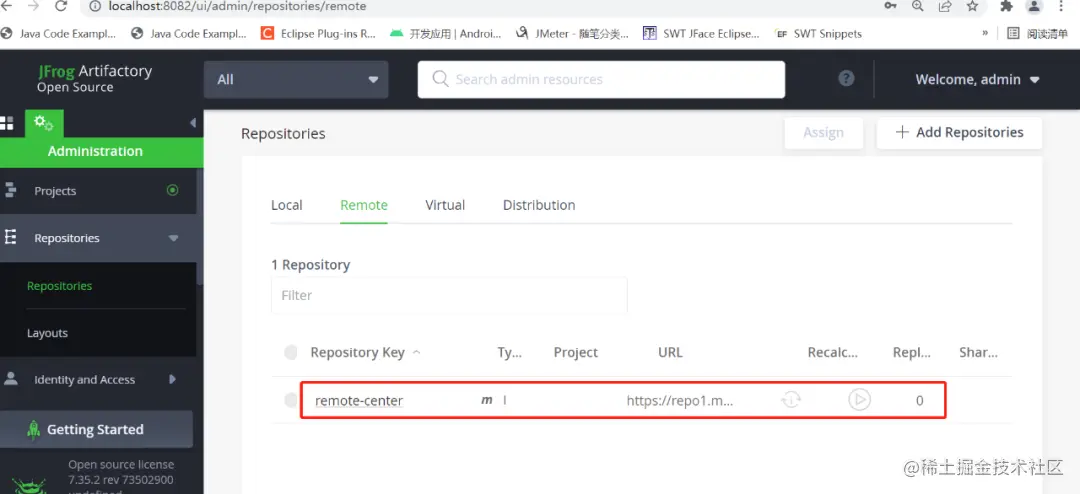Click the Repl... column header
1080x494 pixels.
point(912,352)
